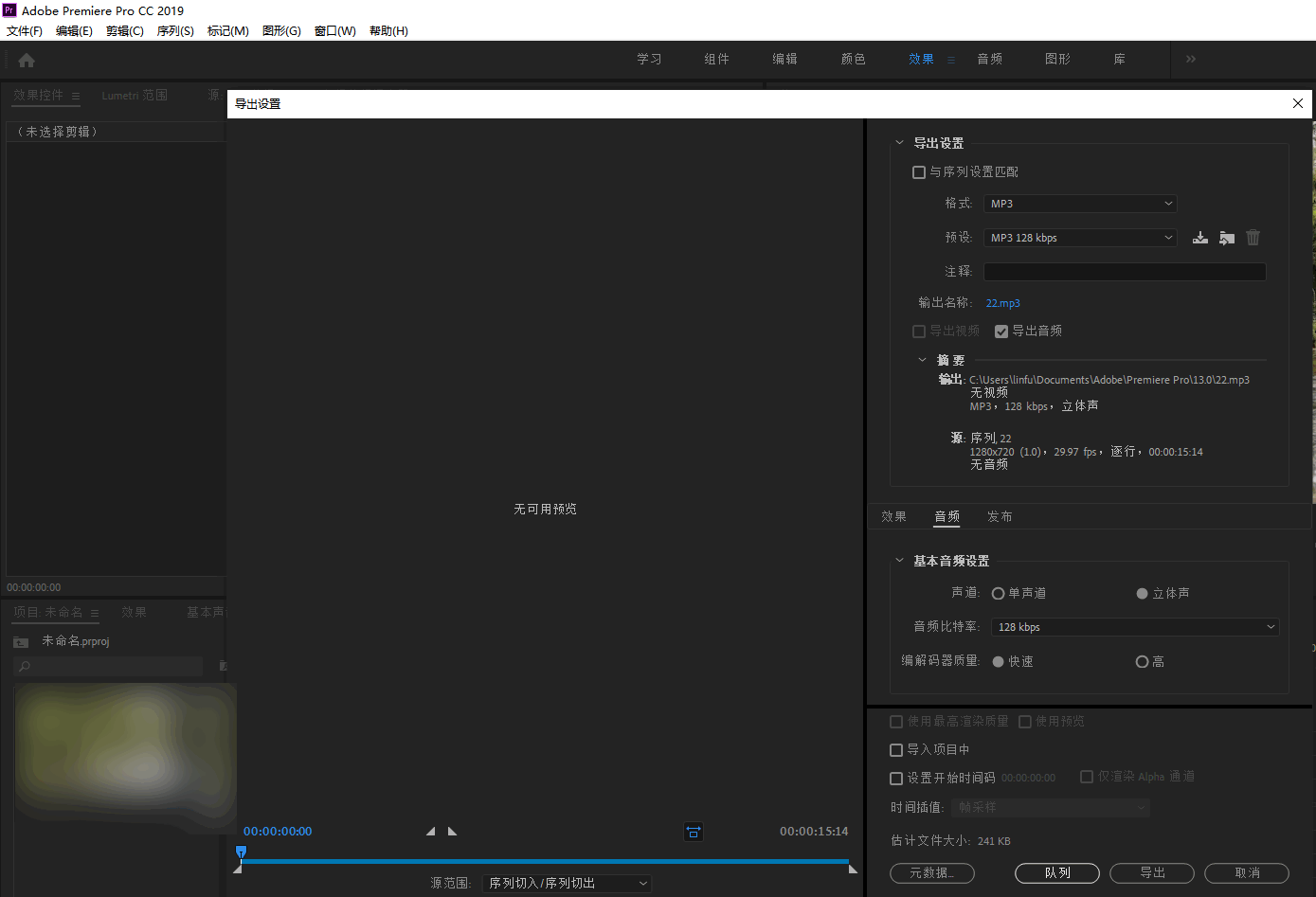The height and width of the screenshot is (897, 1316).
Task: Switch to the 学习 workspace
Action: coord(649,60)
